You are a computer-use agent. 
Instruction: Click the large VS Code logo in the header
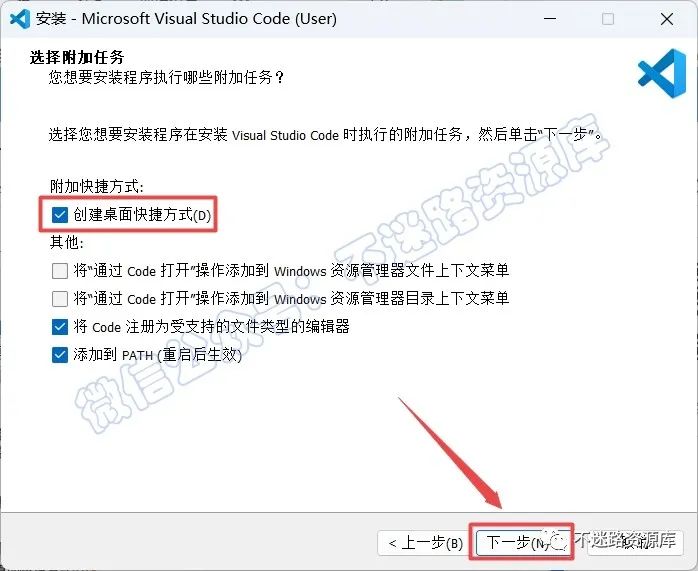pyautogui.click(x=662, y=73)
